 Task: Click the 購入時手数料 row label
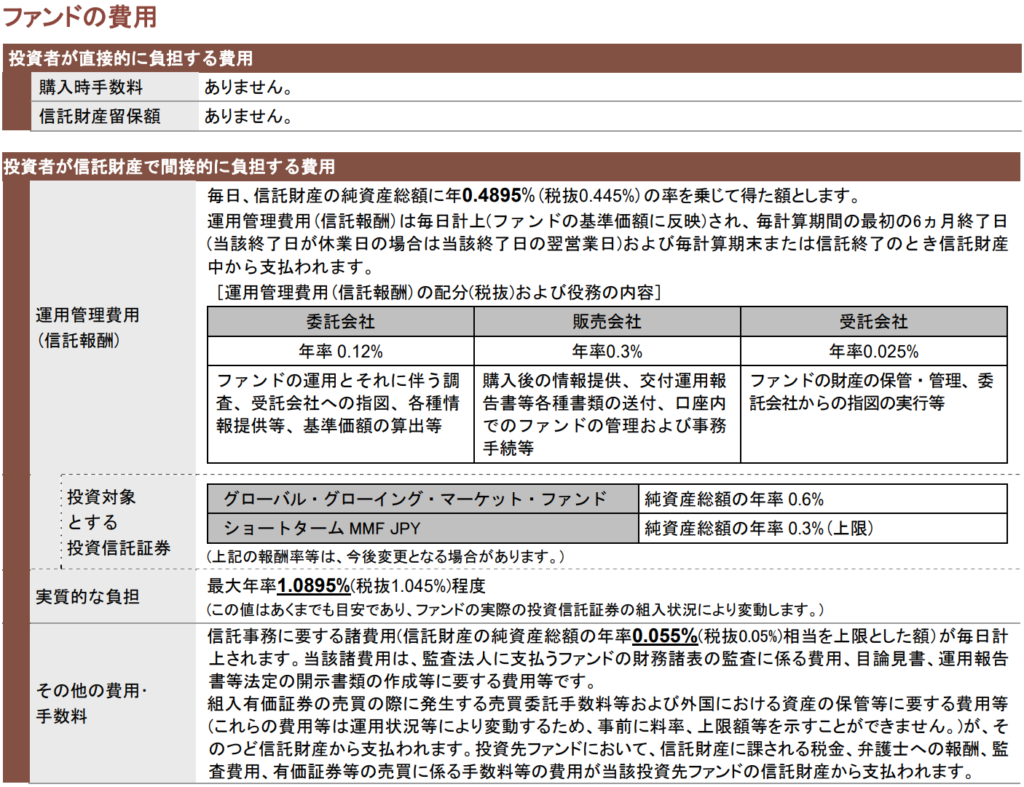tap(91, 87)
